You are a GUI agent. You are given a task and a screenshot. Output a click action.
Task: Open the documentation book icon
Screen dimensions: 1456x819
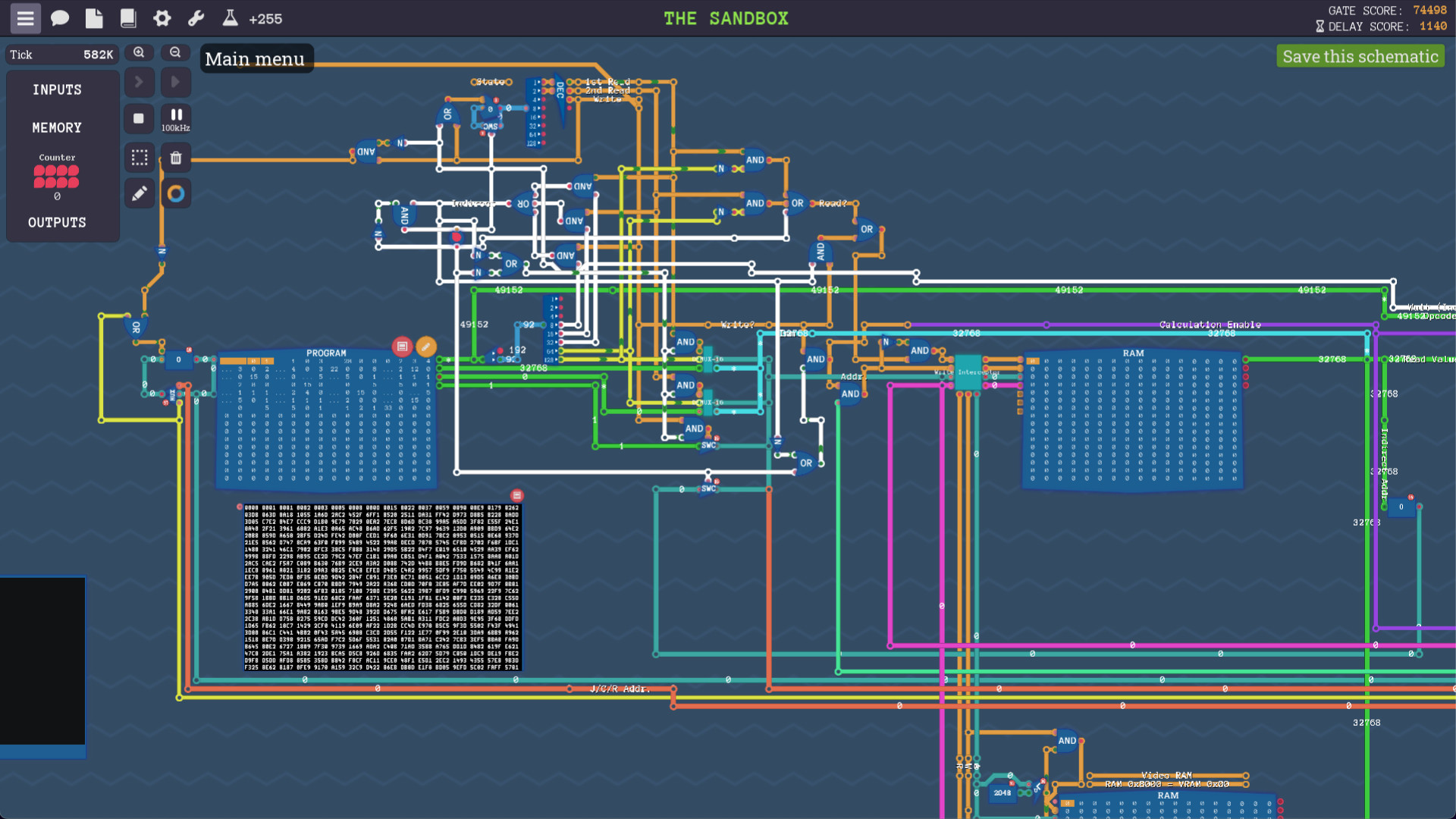click(129, 18)
